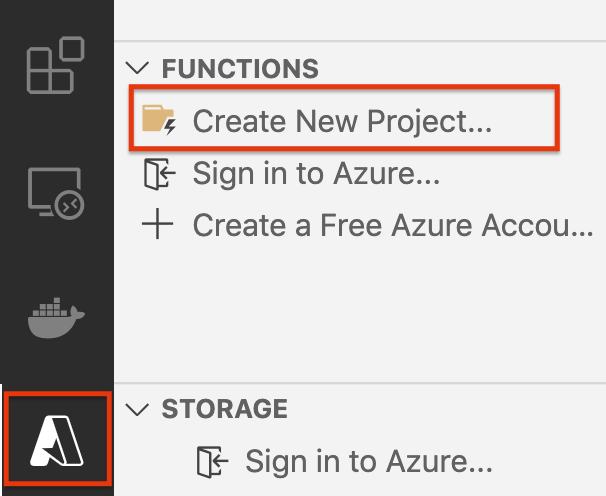Image resolution: width=606 pixels, height=496 pixels.
Task: Click the folder-lightning icon for new project
Action: click(x=159, y=120)
